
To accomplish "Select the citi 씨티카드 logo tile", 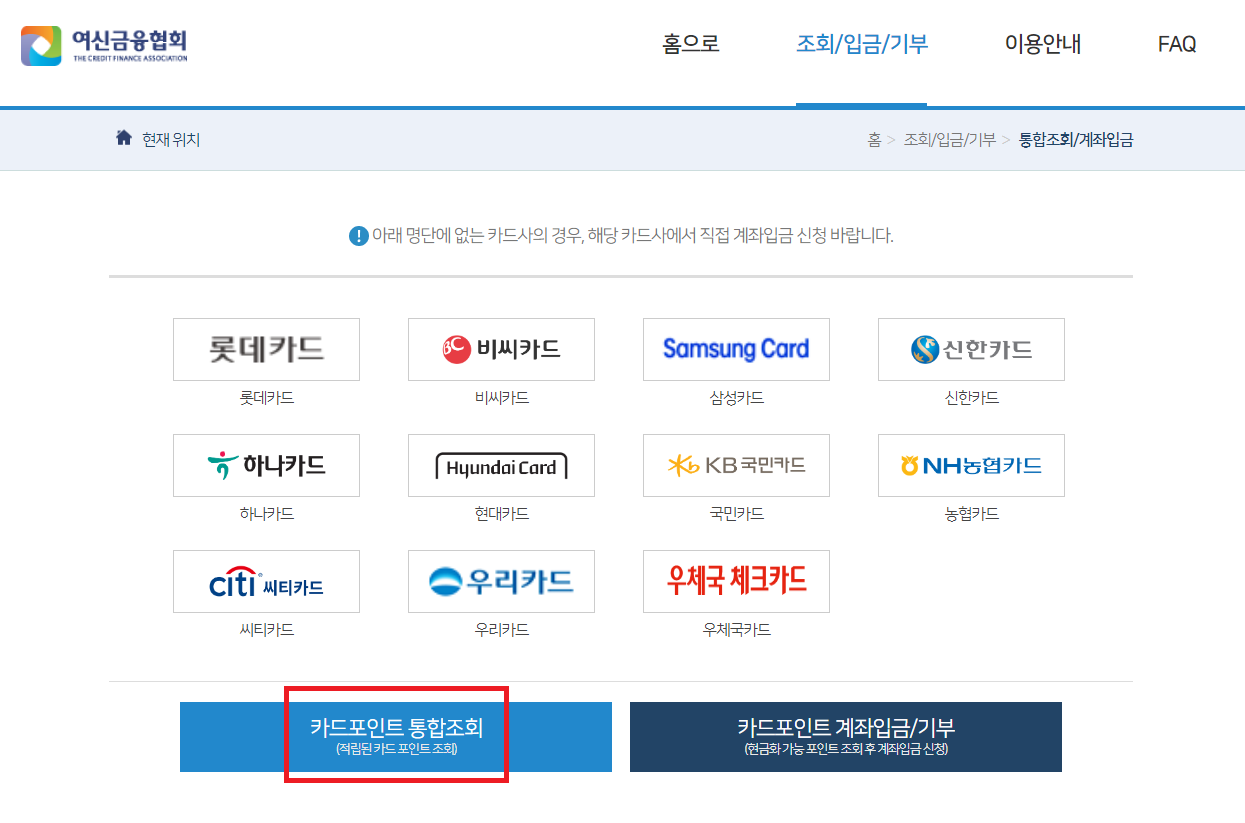I will coord(266,581).
